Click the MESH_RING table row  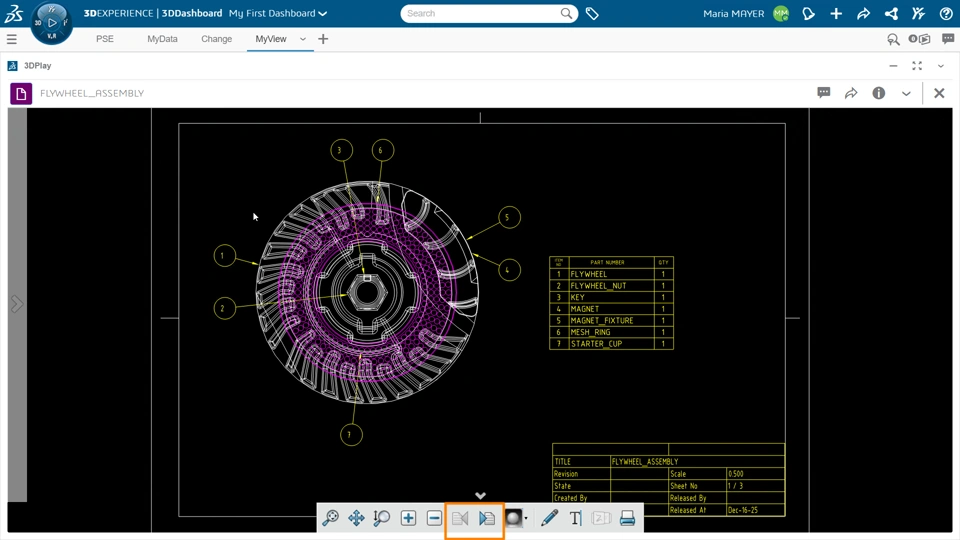tap(612, 332)
